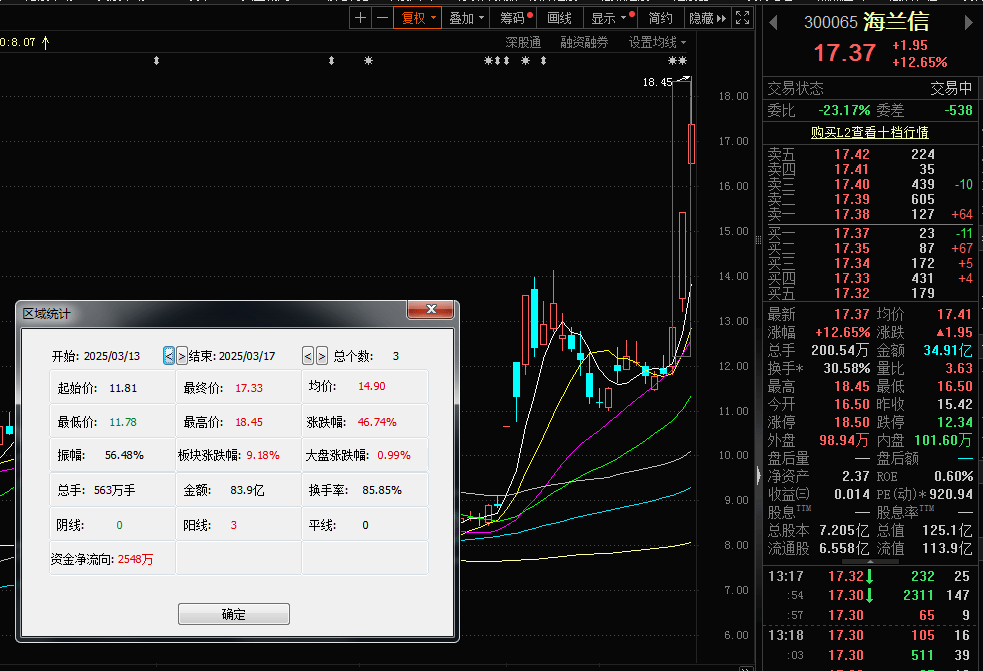Click the large 17.37 current price
Viewport: 983px width, 671px height.
pos(844,53)
